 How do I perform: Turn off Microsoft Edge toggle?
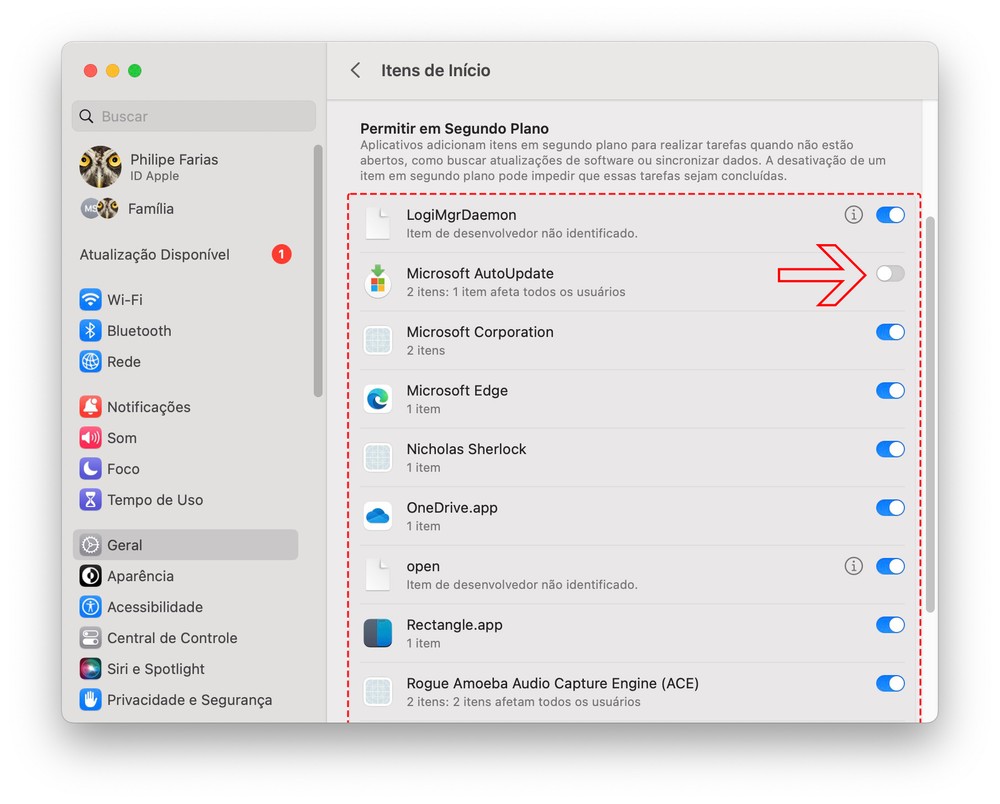890,391
